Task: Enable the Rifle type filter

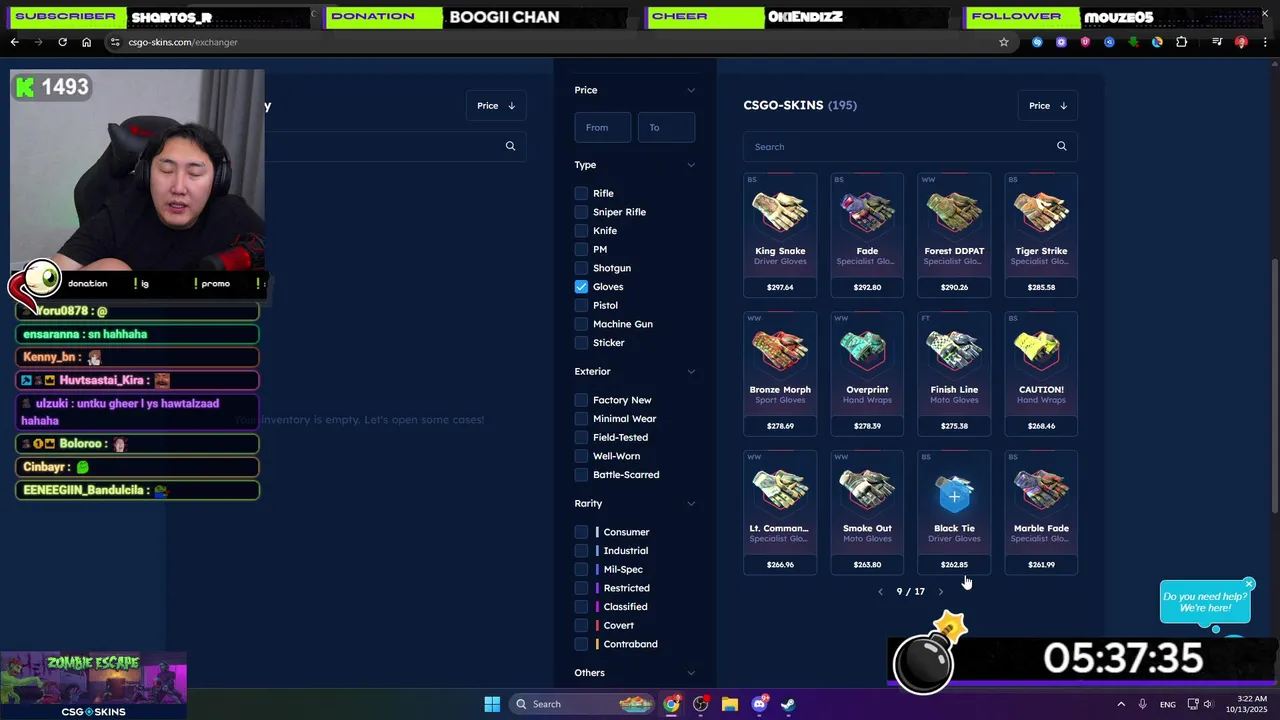Action: [581, 193]
